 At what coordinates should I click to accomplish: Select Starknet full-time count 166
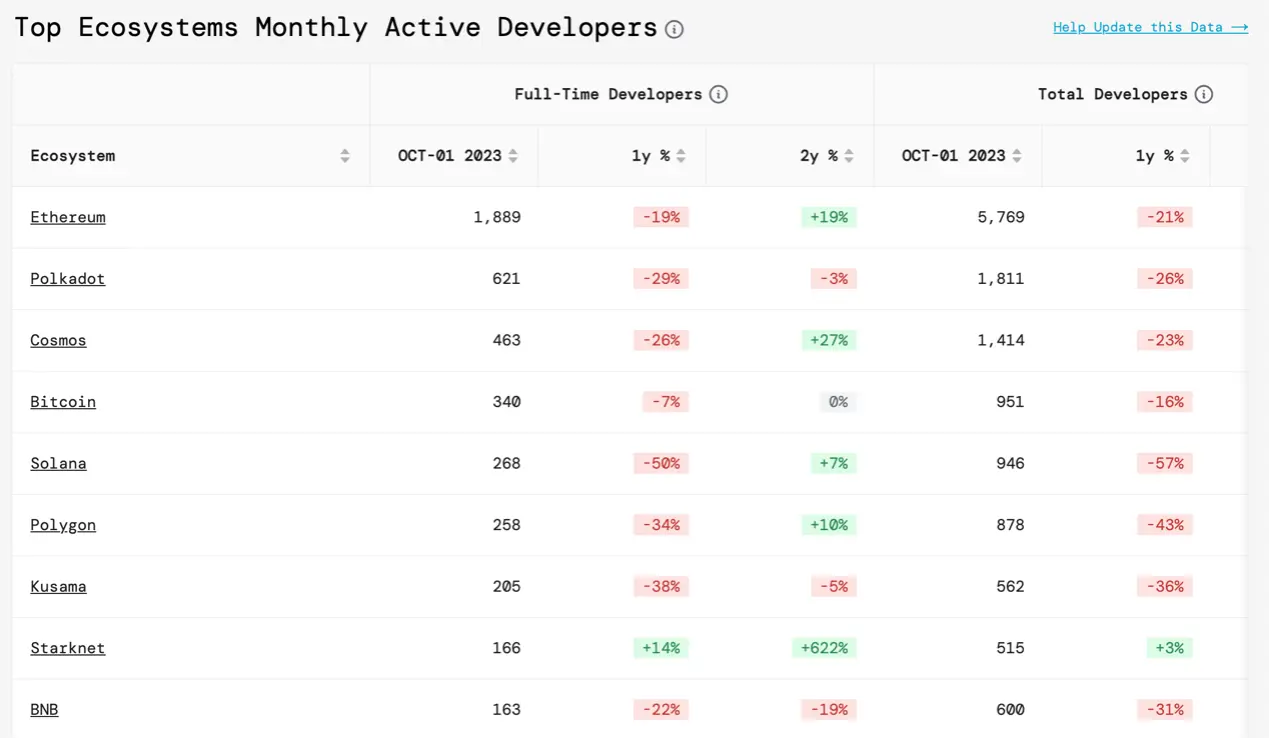point(506,648)
